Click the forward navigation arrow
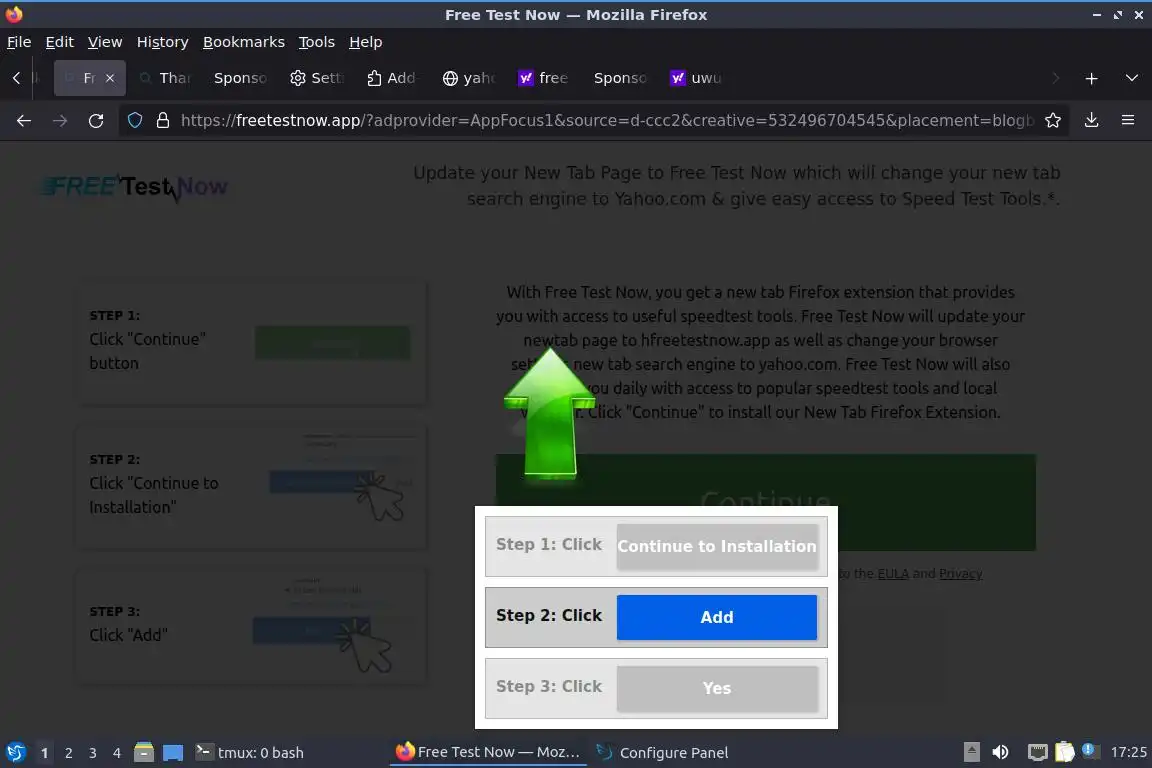Screen dimensions: 1152x768 (x=60, y=121)
